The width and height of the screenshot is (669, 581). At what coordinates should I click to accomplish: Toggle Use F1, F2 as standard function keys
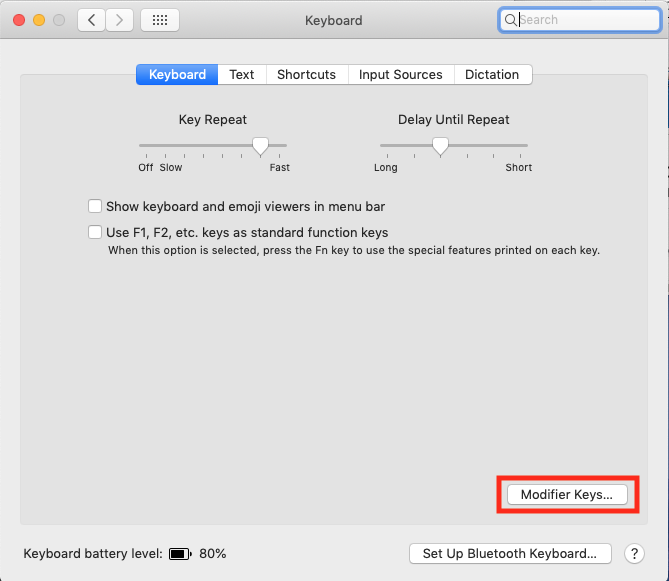pyautogui.click(x=95, y=233)
